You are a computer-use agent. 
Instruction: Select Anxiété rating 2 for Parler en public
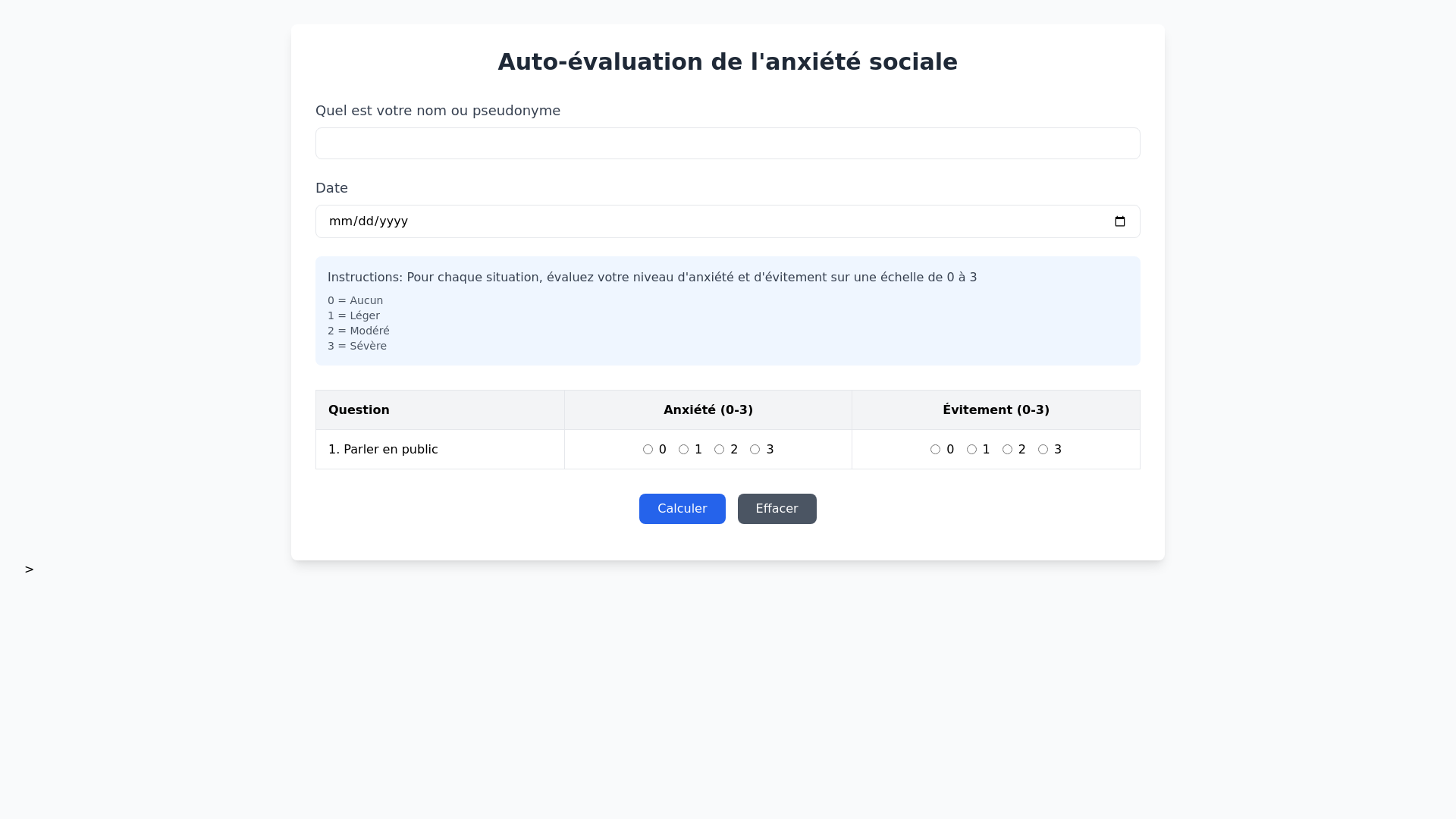coord(719,450)
